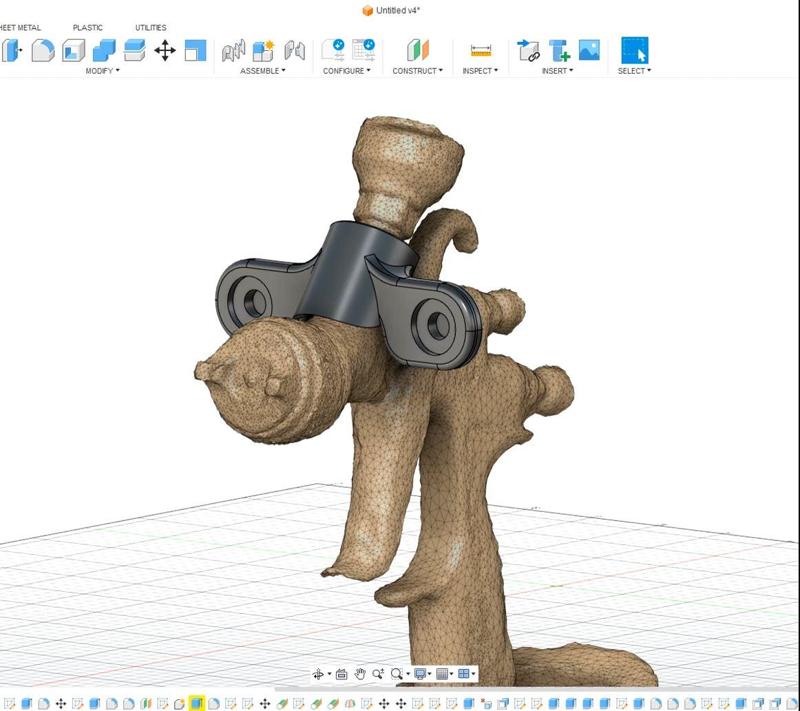Switch to the PLASTIC tab
The image size is (800, 711).
[x=88, y=28]
